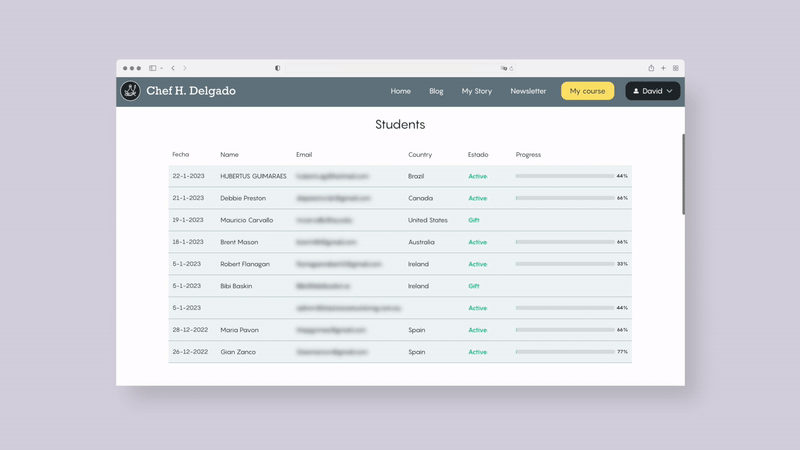Image resolution: width=800 pixels, height=450 pixels.
Task: Click the privacy shield icon in toolbar
Action: (277, 68)
